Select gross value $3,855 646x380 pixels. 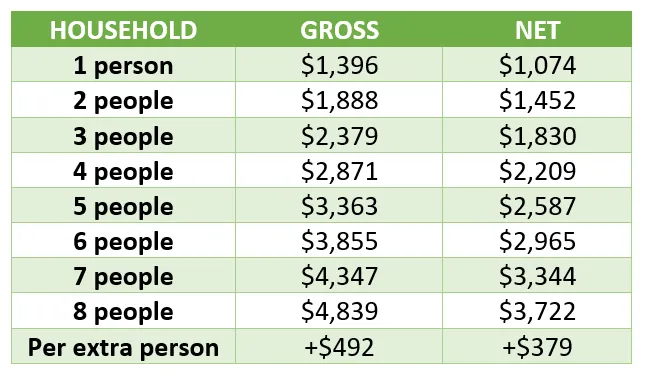coord(339,241)
